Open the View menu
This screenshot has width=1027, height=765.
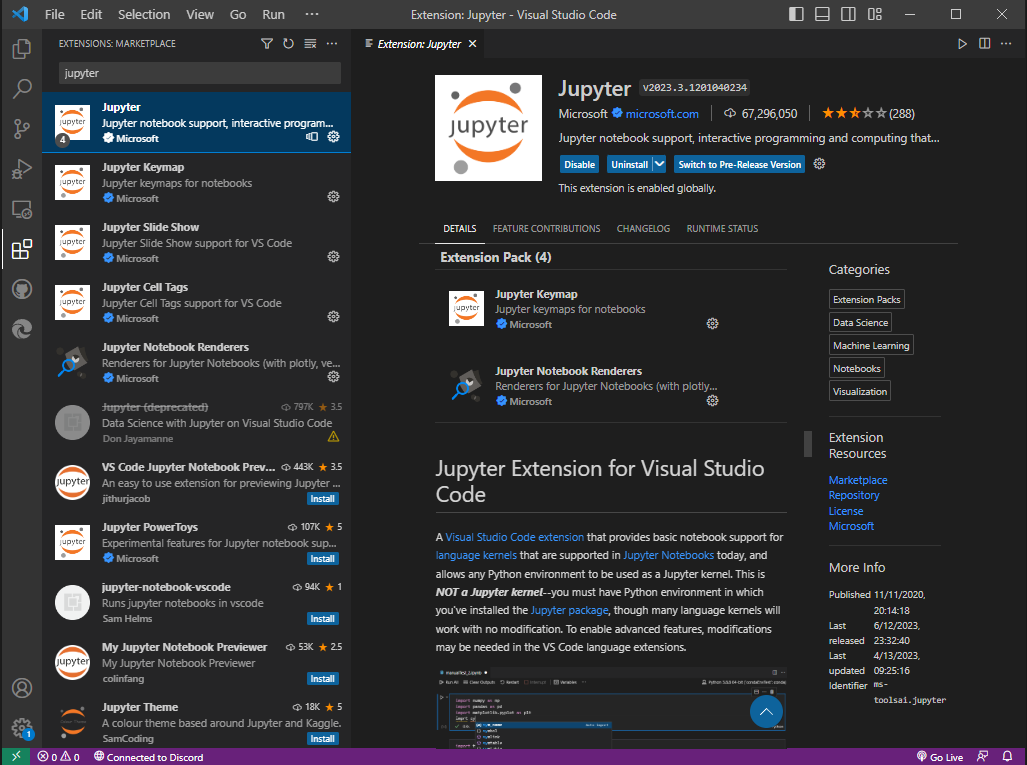pos(200,14)
